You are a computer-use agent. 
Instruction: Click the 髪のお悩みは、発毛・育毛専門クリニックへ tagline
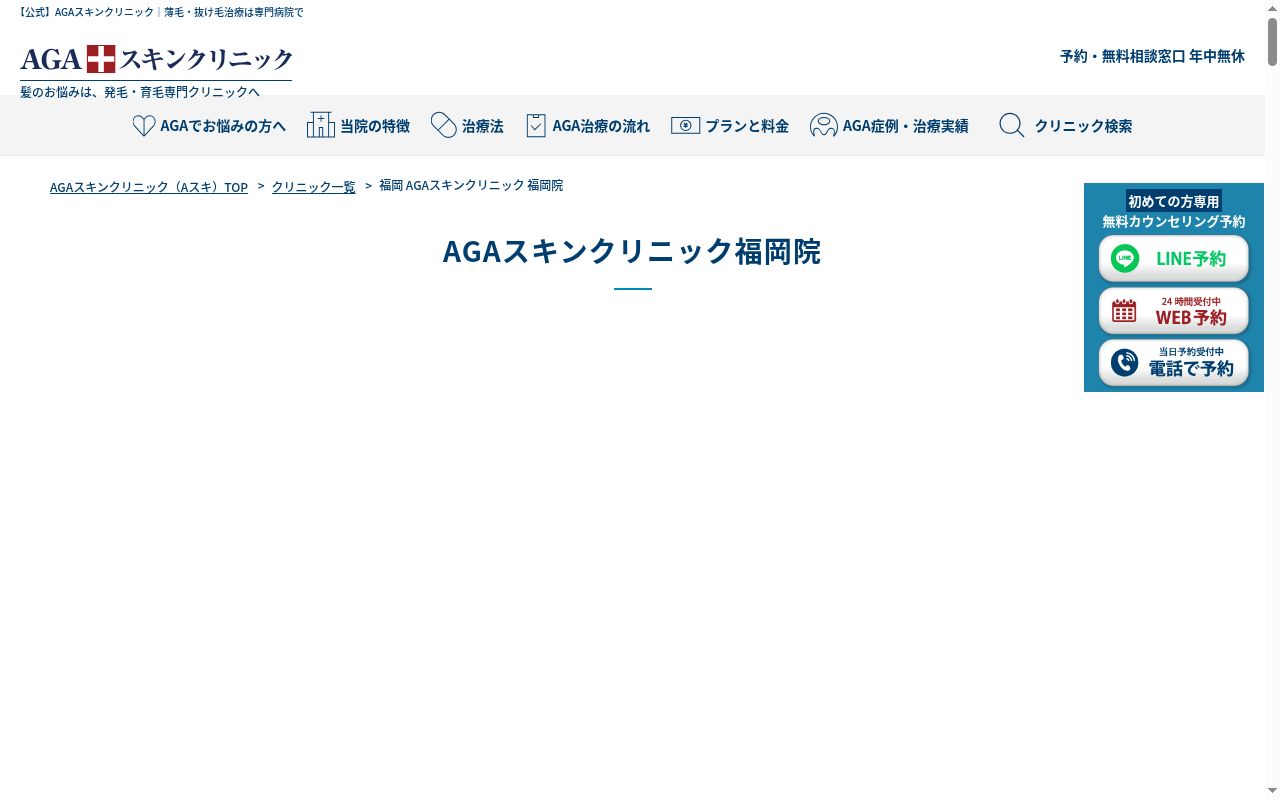(x=140, y=92)
